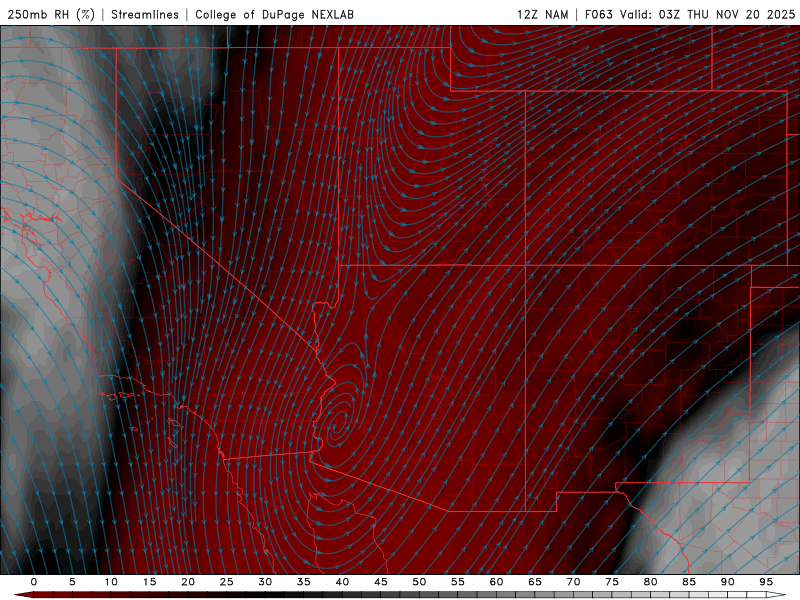Click 'College of DuPage NEXLAB' header text

point(274,14)
